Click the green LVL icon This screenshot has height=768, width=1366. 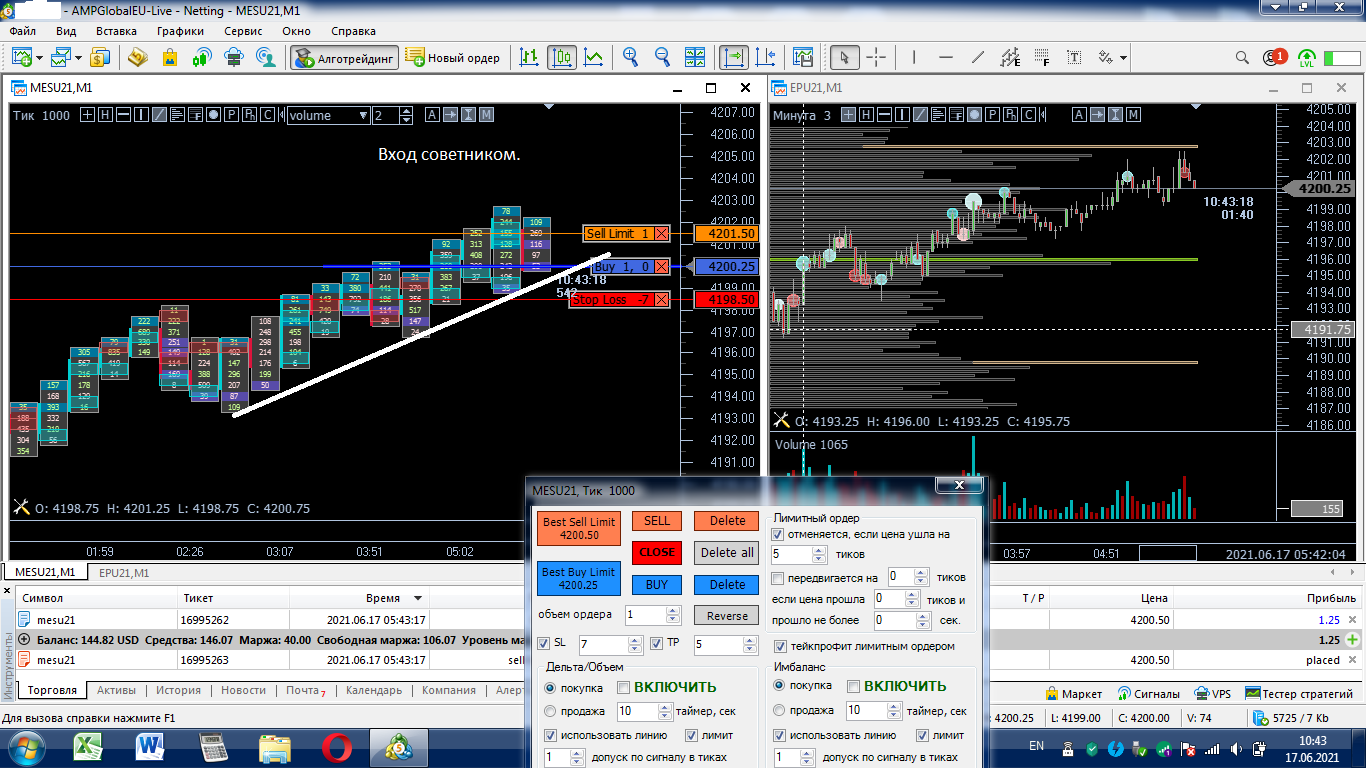pos(1307,58)
